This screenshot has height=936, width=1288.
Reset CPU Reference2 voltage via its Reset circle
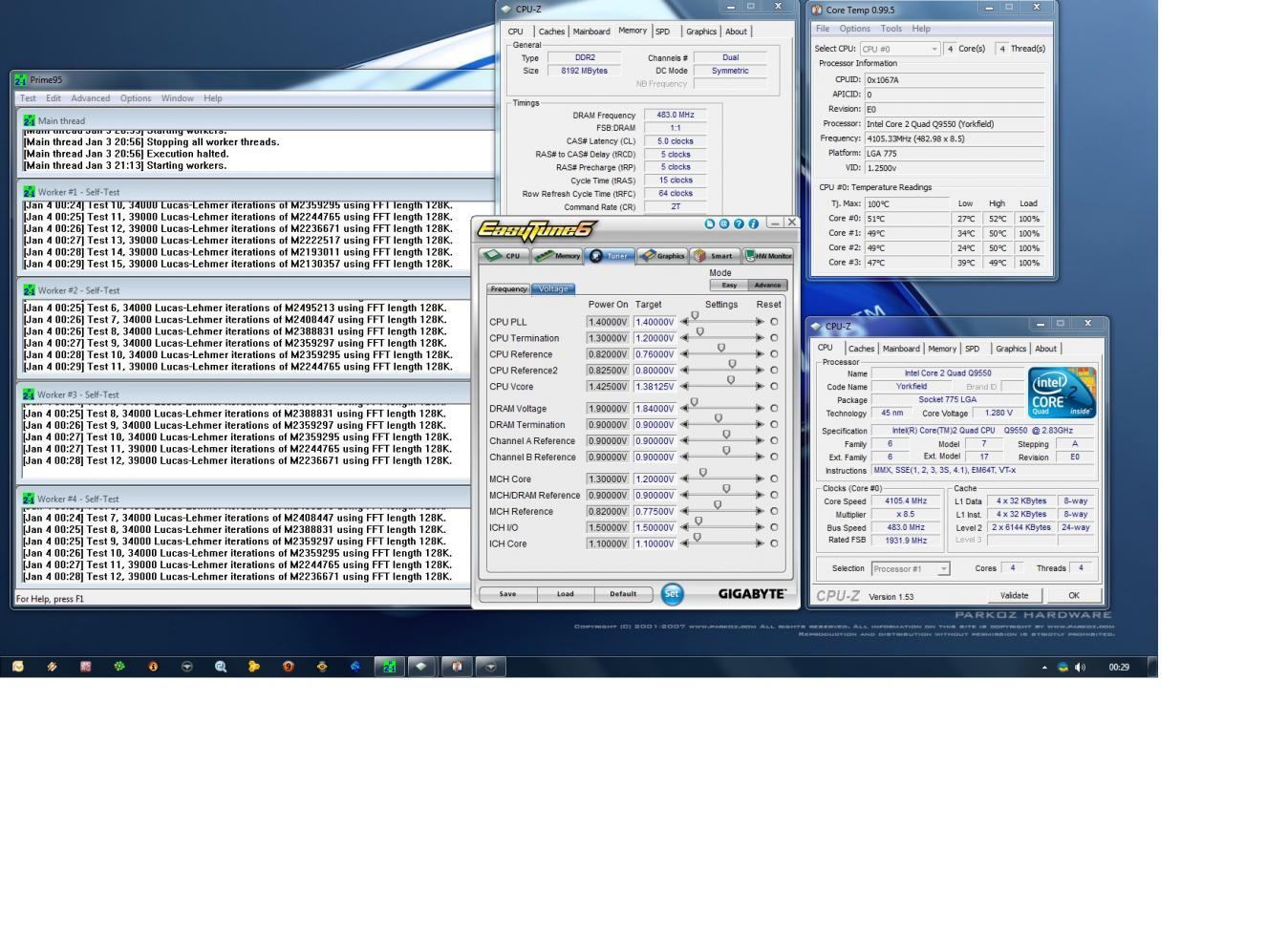(x=774, y=371)
